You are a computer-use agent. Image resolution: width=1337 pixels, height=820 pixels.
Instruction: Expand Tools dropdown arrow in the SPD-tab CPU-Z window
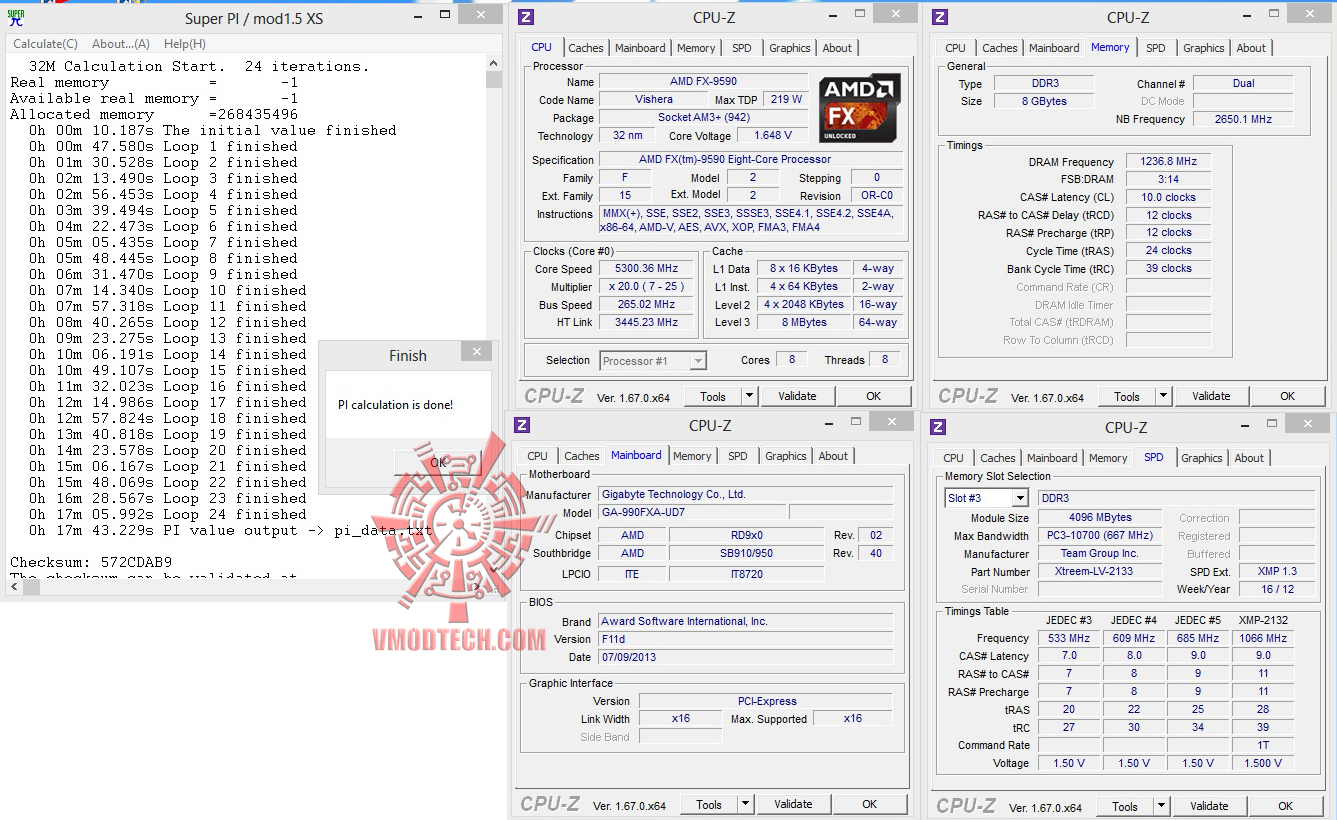(x=1161, y=806)
